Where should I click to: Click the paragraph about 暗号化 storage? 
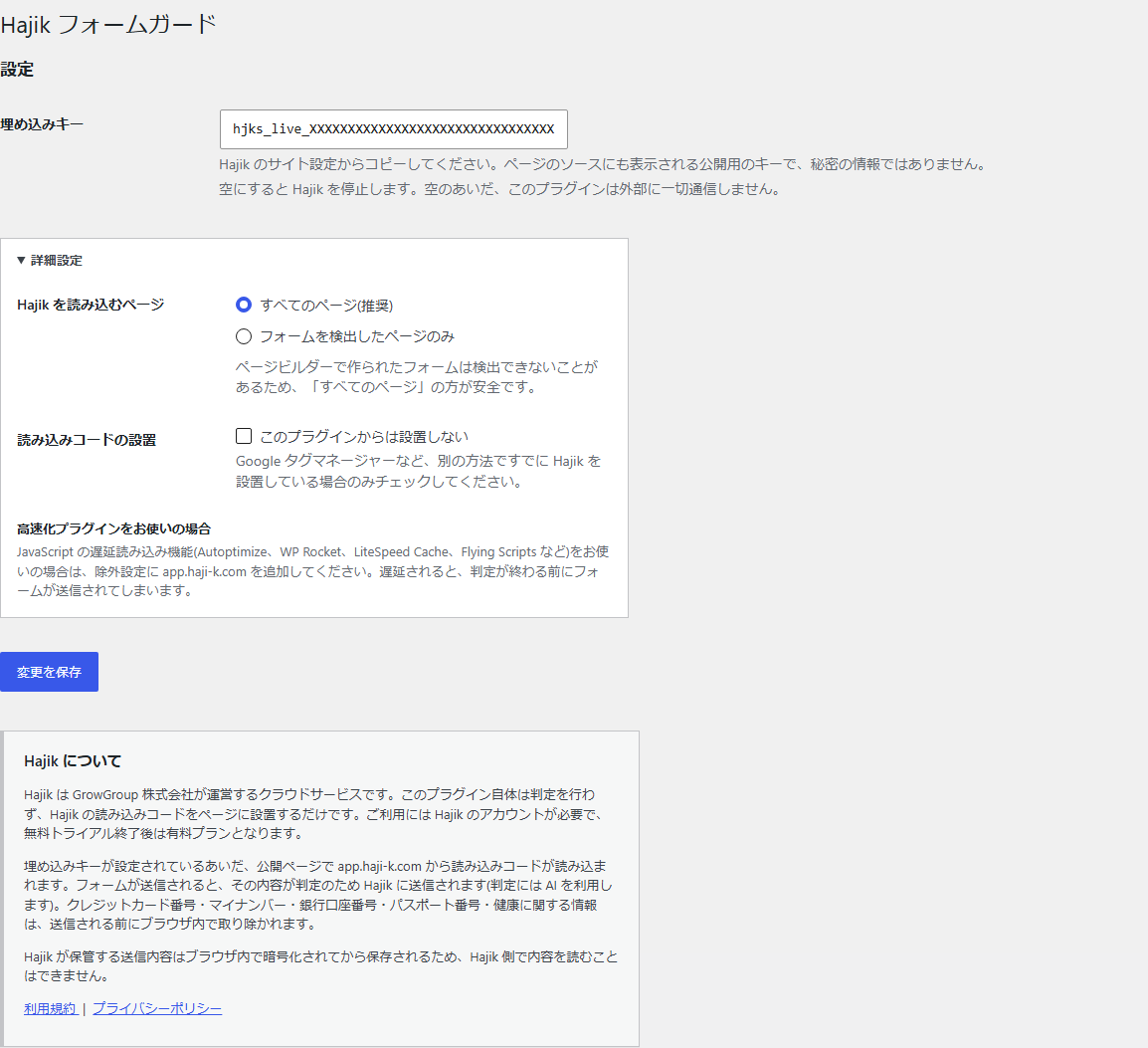(320, 966)
